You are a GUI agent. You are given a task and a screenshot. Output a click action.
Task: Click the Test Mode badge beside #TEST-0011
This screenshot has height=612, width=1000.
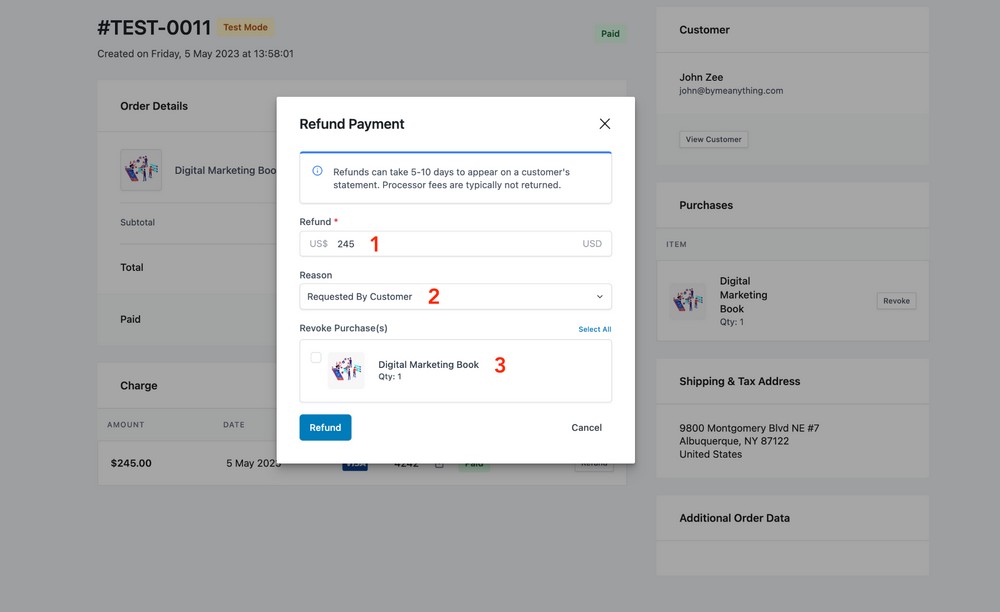[x=245, y=27]
